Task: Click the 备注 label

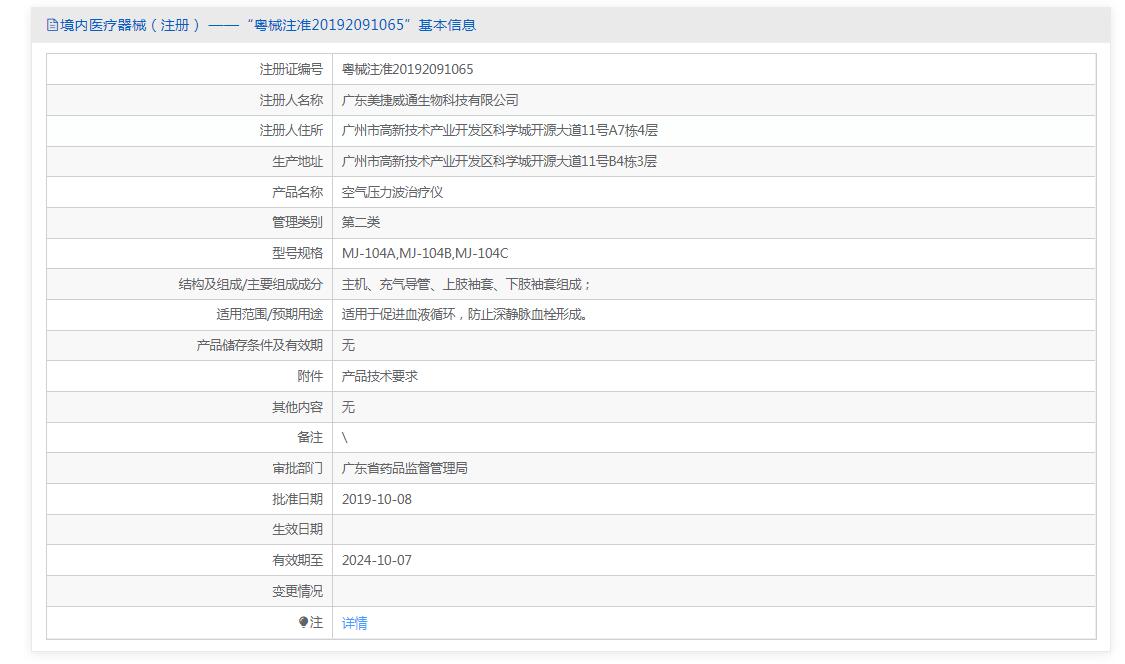Action: pos(310,437)
